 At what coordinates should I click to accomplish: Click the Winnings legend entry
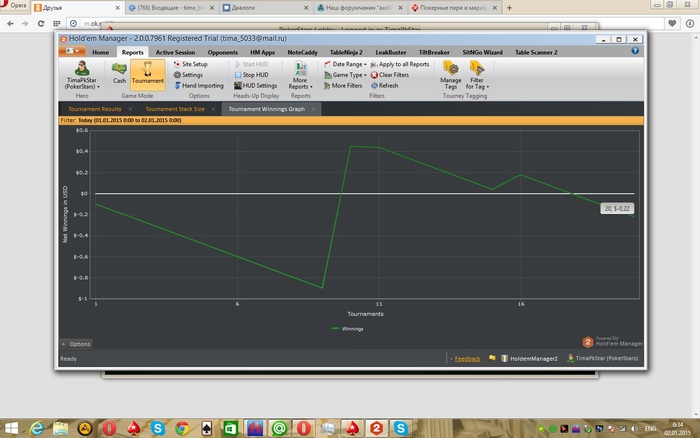tap(347, 329)
